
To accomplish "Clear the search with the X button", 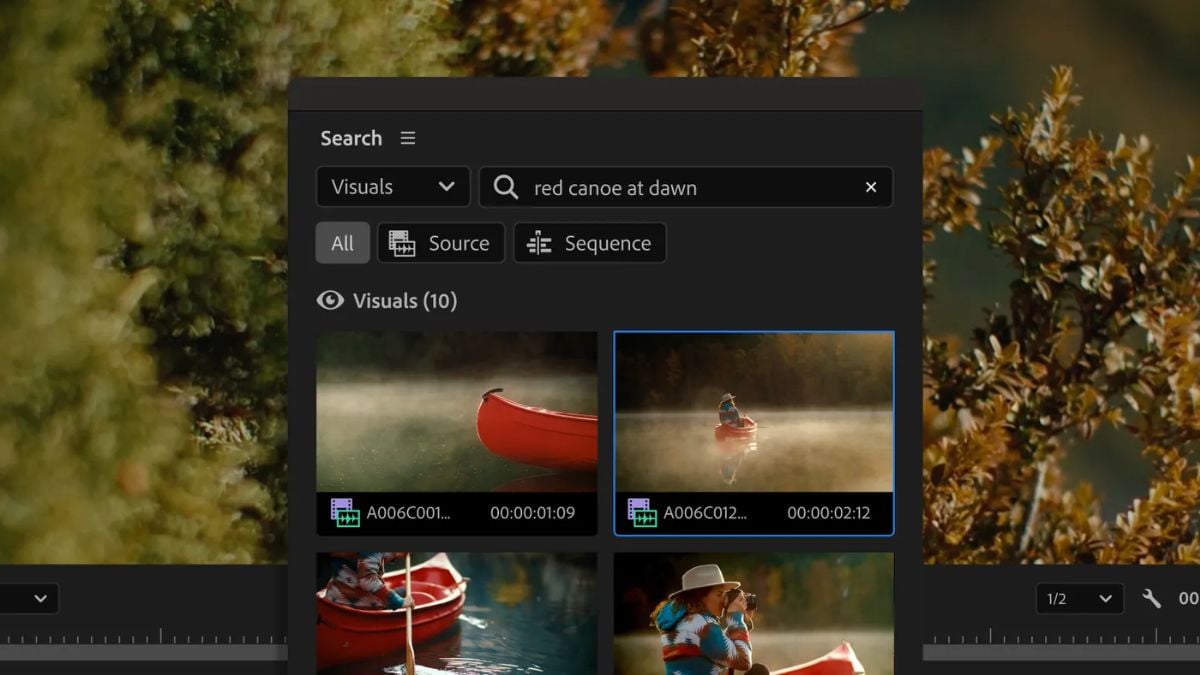I will [x=869, y=187].
